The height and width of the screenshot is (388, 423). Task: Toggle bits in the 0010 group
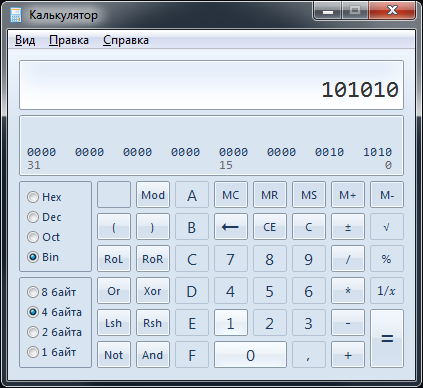pos(329,152)
